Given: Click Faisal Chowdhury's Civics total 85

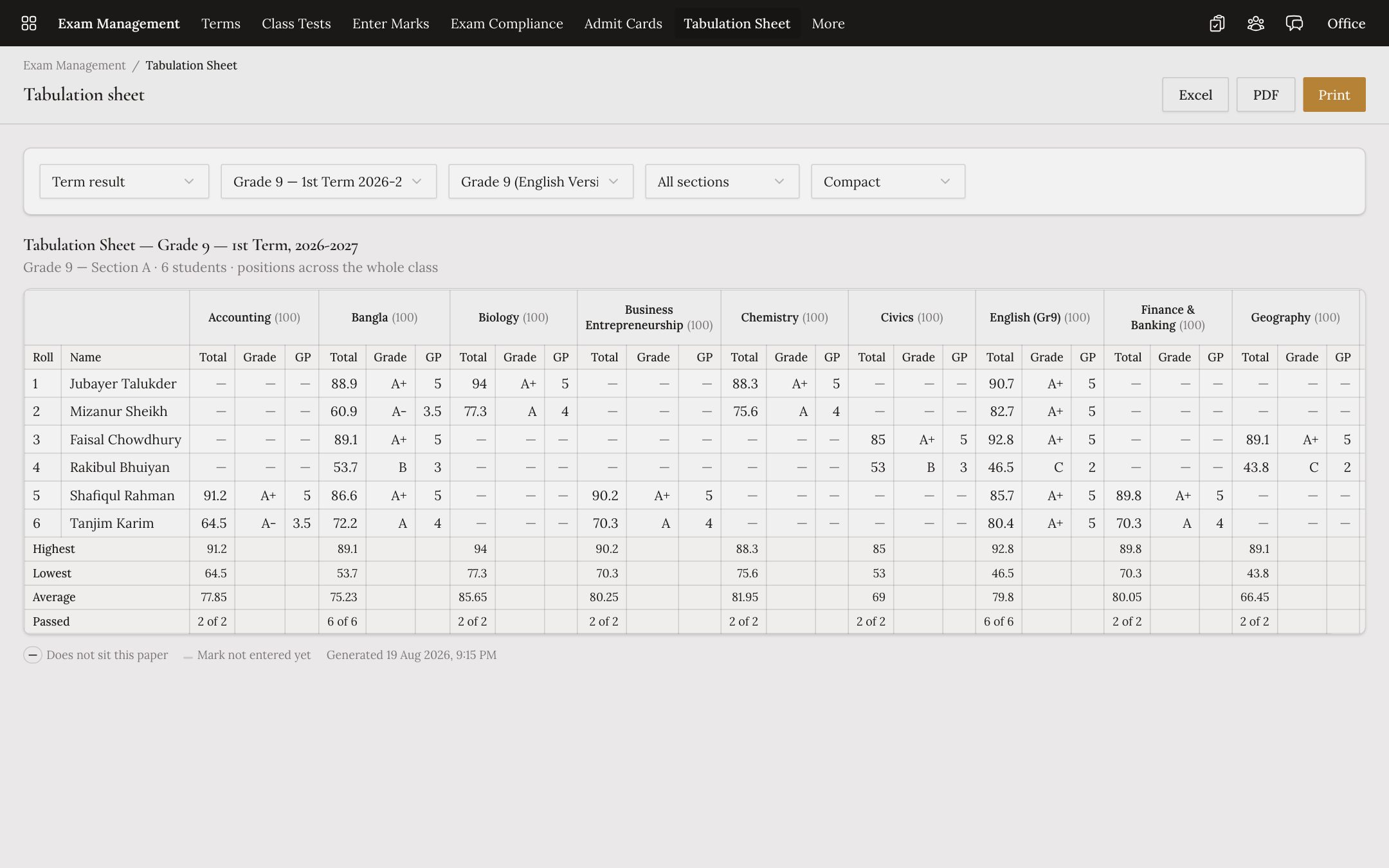Looking at the screenshot, I should (x=878, y=439).
